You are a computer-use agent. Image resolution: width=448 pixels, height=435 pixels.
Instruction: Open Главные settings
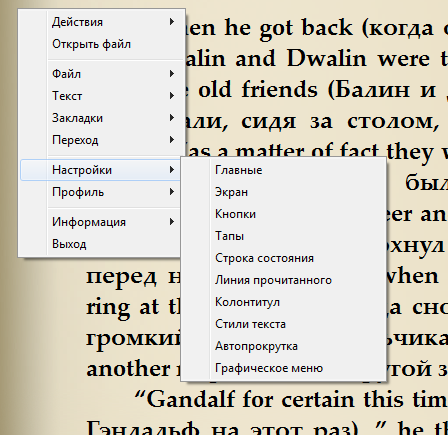(x=283, y=170)
